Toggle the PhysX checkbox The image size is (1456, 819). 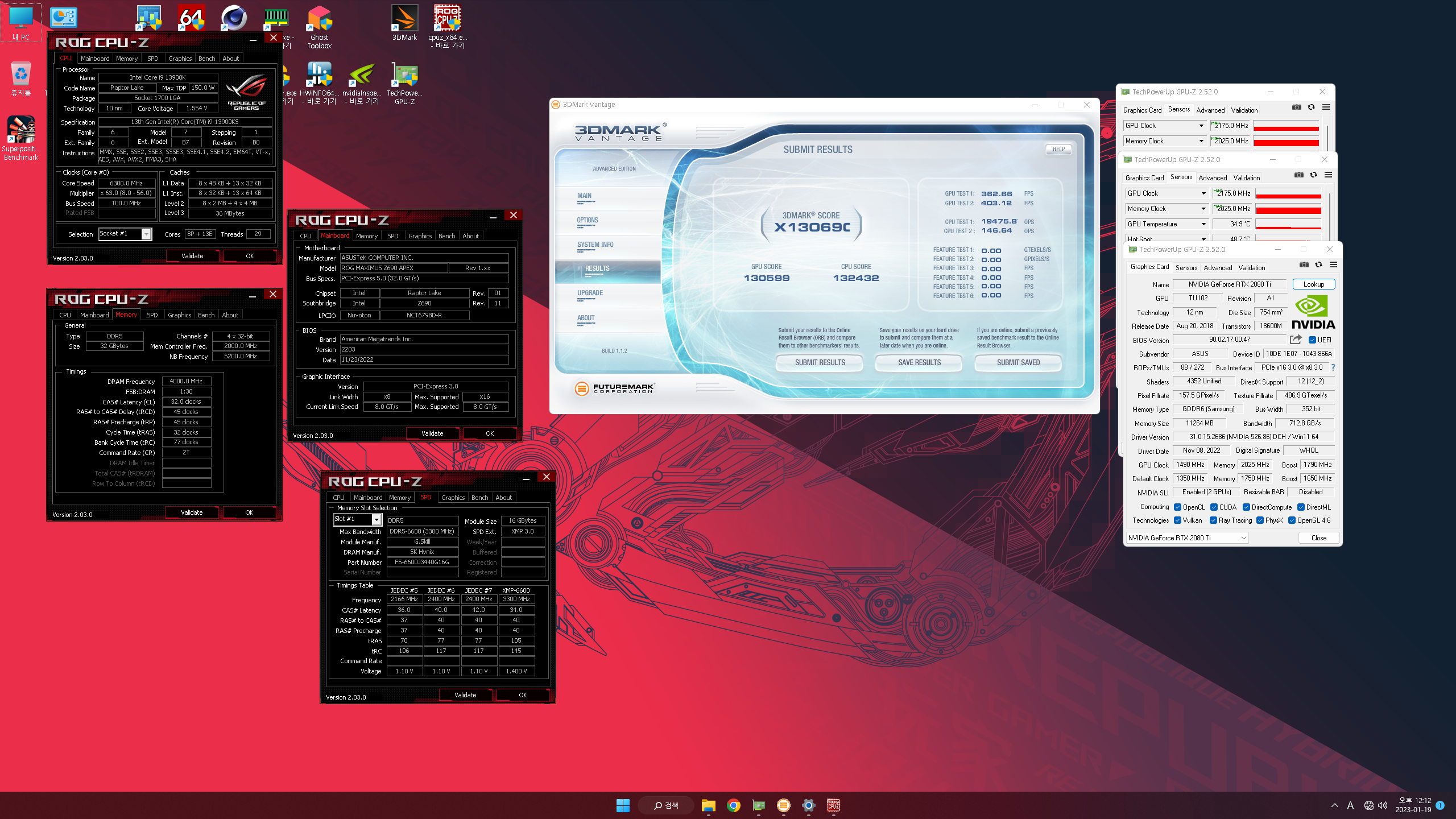(x=1260, y=520)
